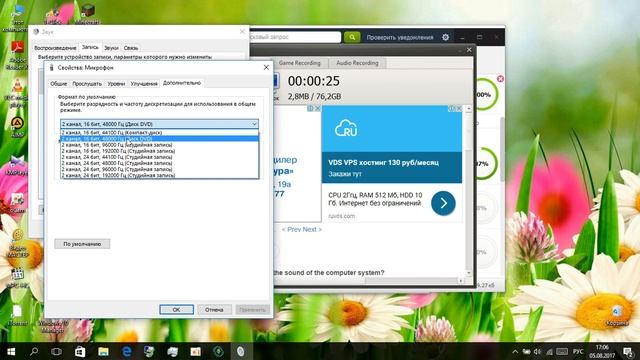Choose 2 канал, 16 бит, 48000 Гц list option
Image resolution: width=640 pixels, height=360 pixels.
160,138
